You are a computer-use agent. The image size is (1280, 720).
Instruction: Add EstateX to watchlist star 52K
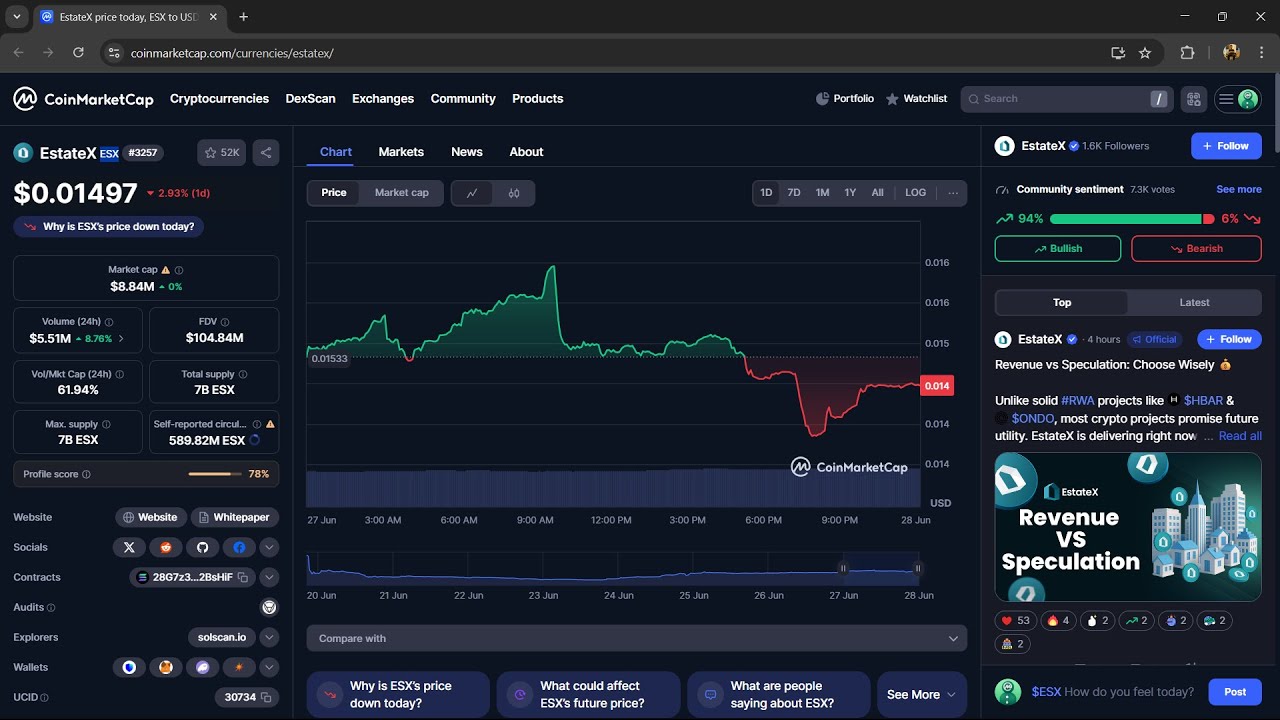point(222,153)
